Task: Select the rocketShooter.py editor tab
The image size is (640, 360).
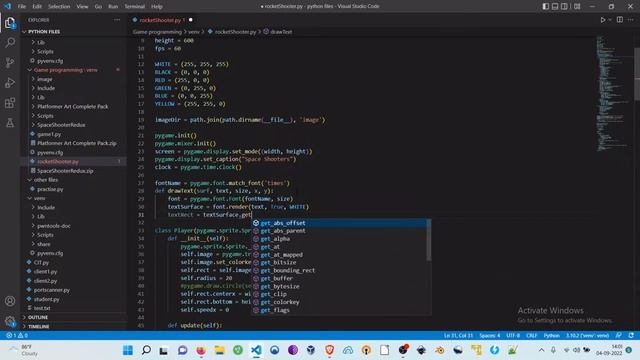Action: (162, 20)
